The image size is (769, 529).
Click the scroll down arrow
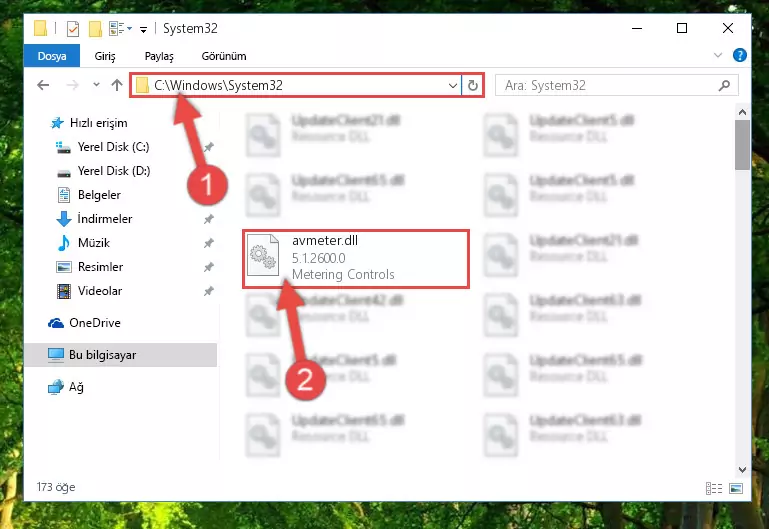point(742,470)
